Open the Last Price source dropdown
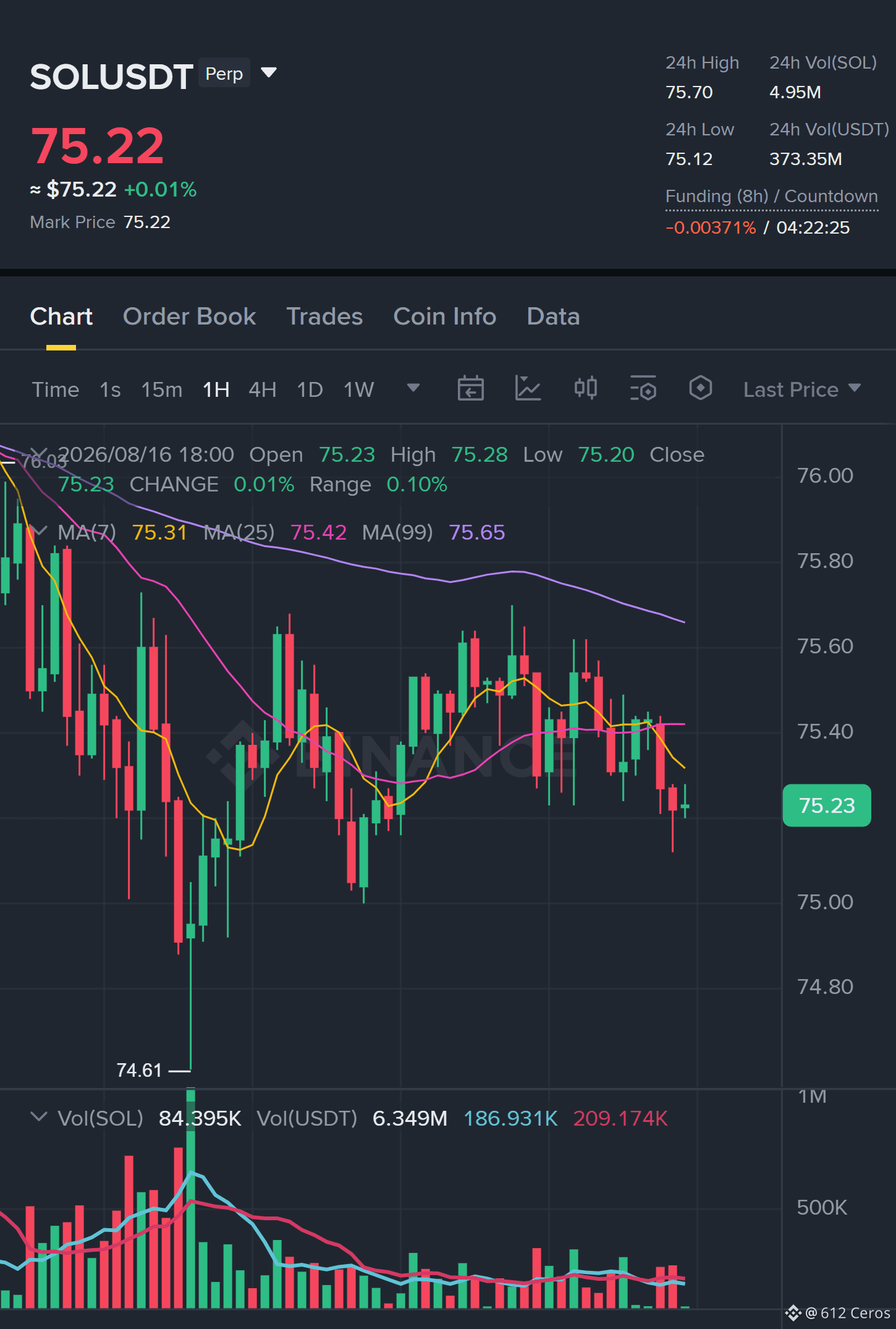 (x=802, y=389)
